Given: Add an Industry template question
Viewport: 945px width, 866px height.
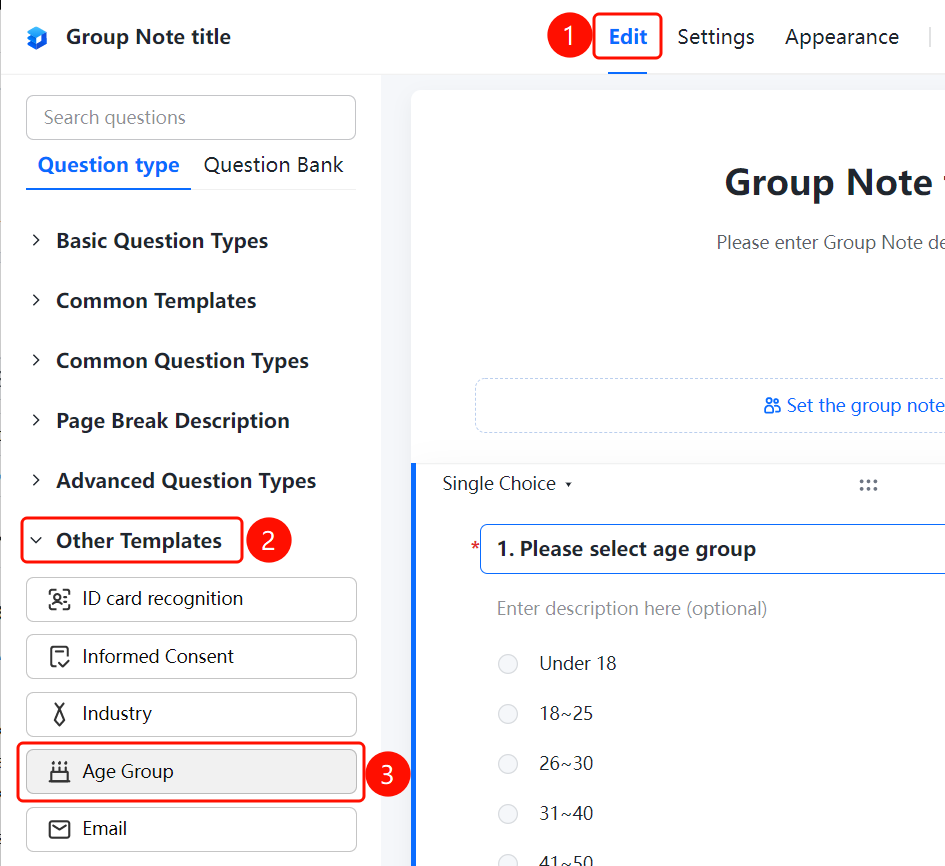Looking at the screenshot, I should (x=191, y=714).
